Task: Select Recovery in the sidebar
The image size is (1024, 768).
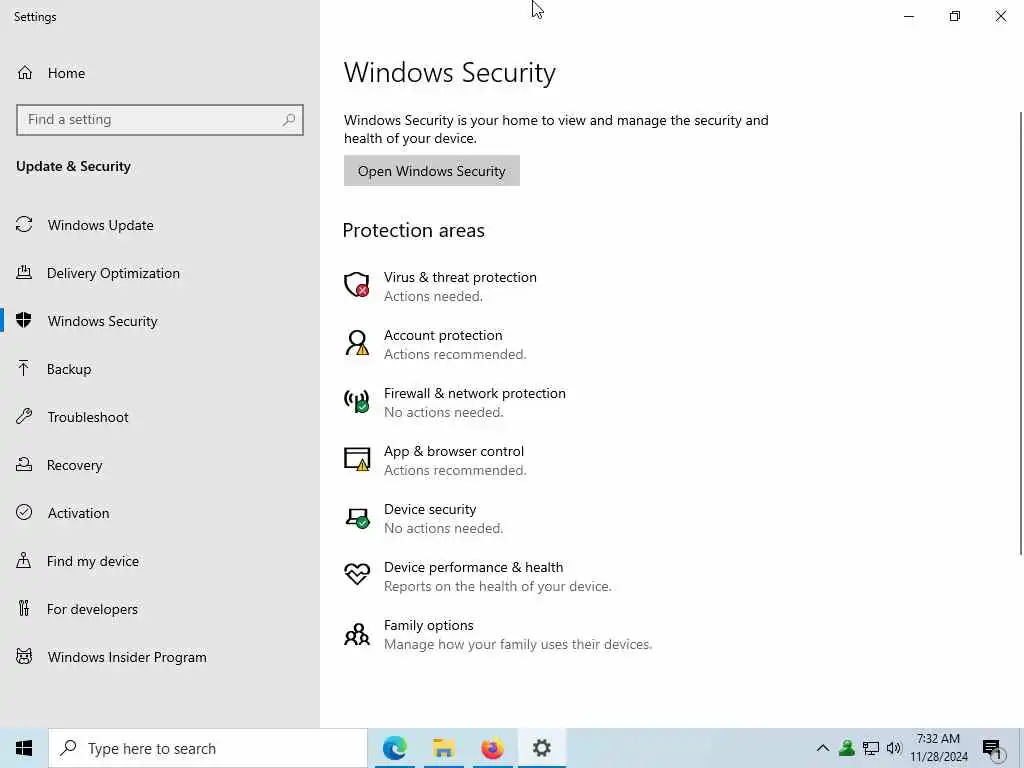Action: click(160, 465)
